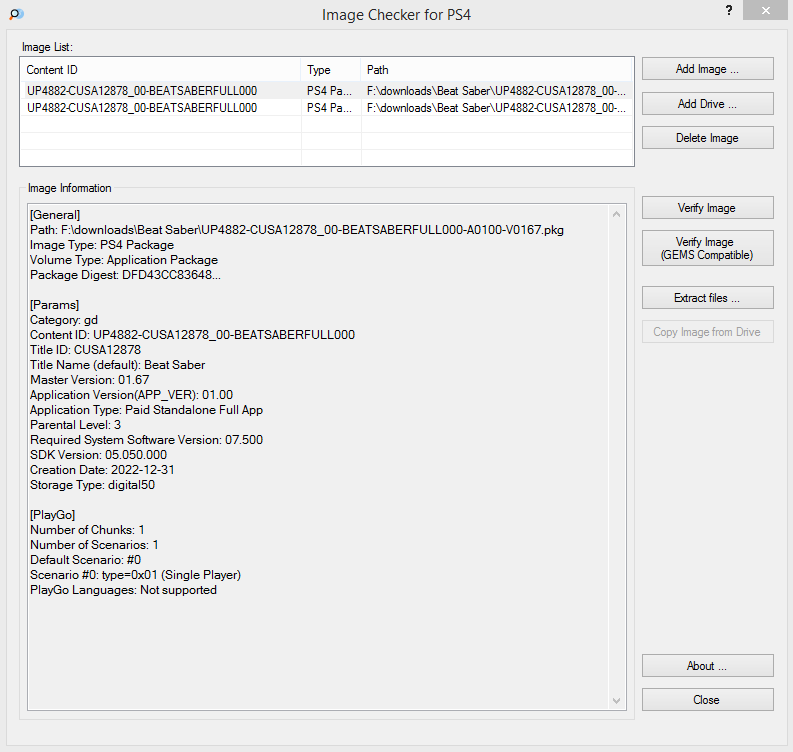This screenshot has height=752, width=793.
Task: Sort the list by Content ID column header
Action: 161,70
